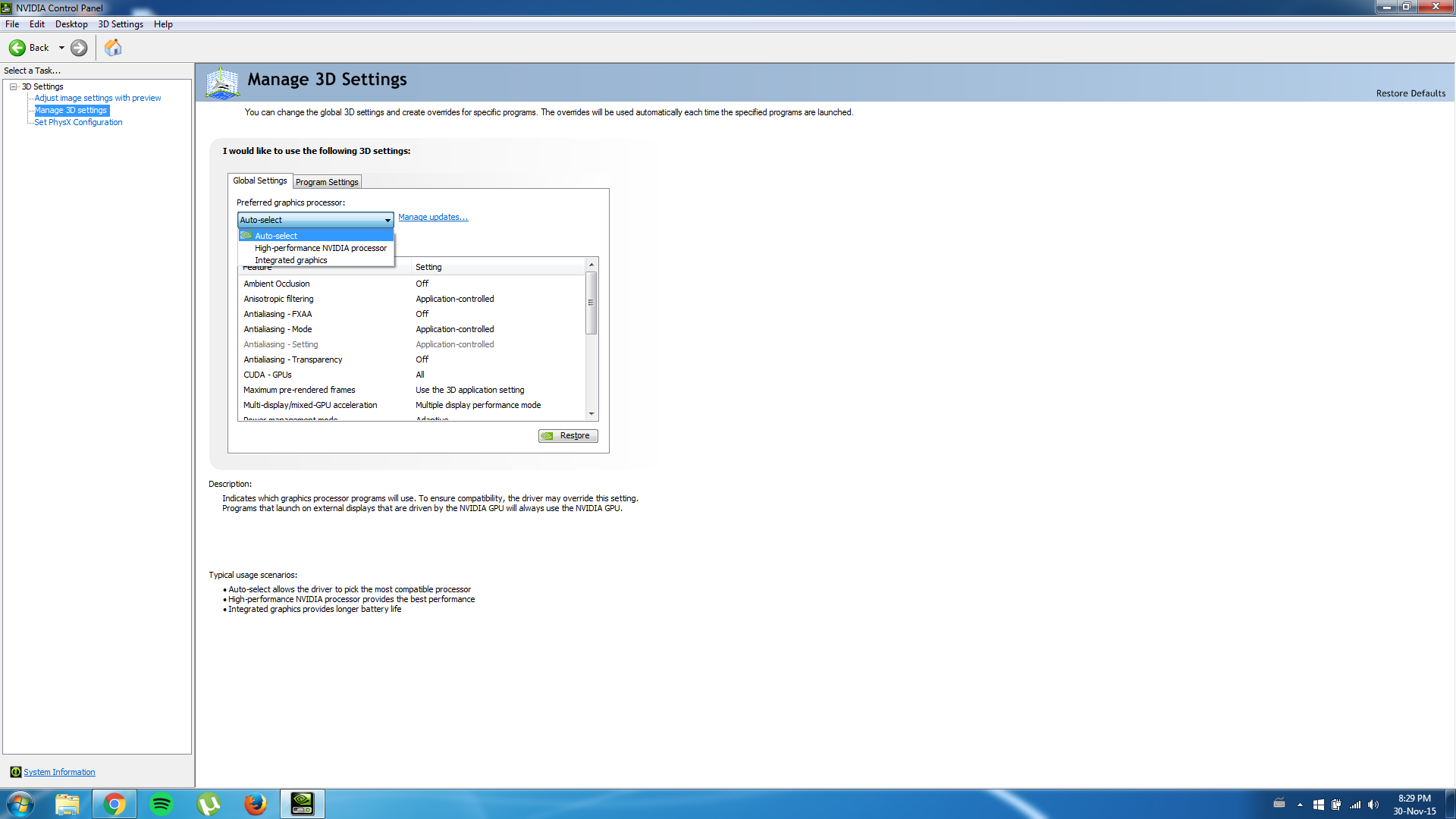Select Ambient Occlusion feature row
This screenshot has width=1456, height=819.
(413, 284)
